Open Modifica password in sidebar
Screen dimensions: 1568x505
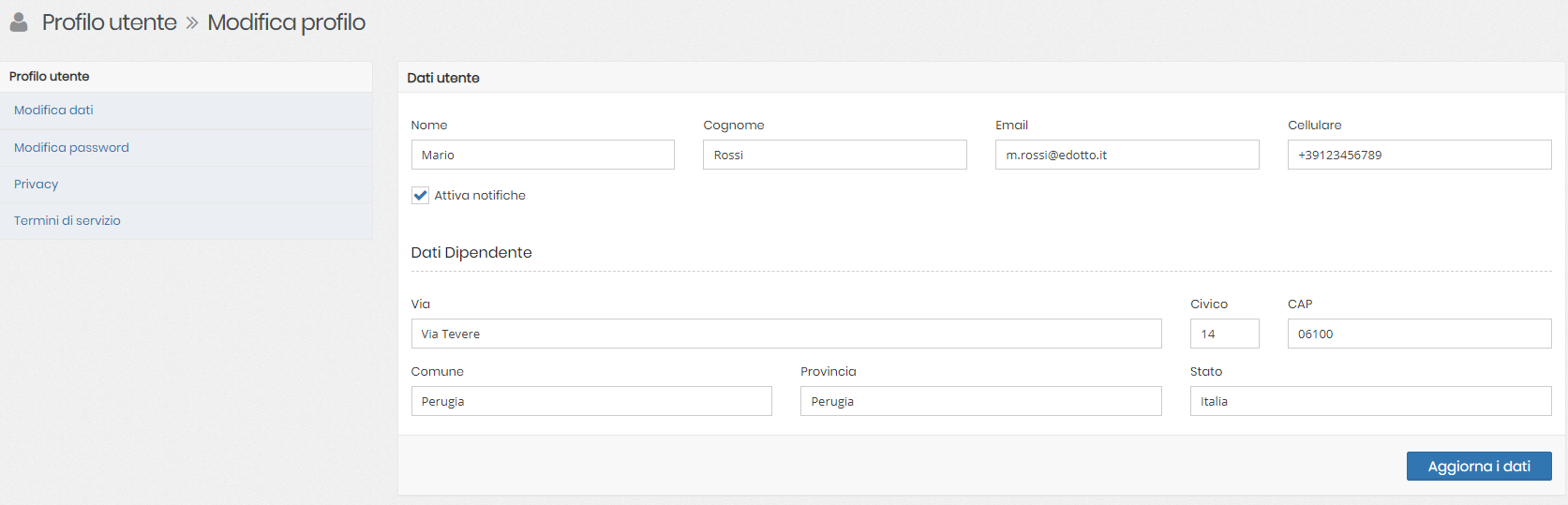71,148
